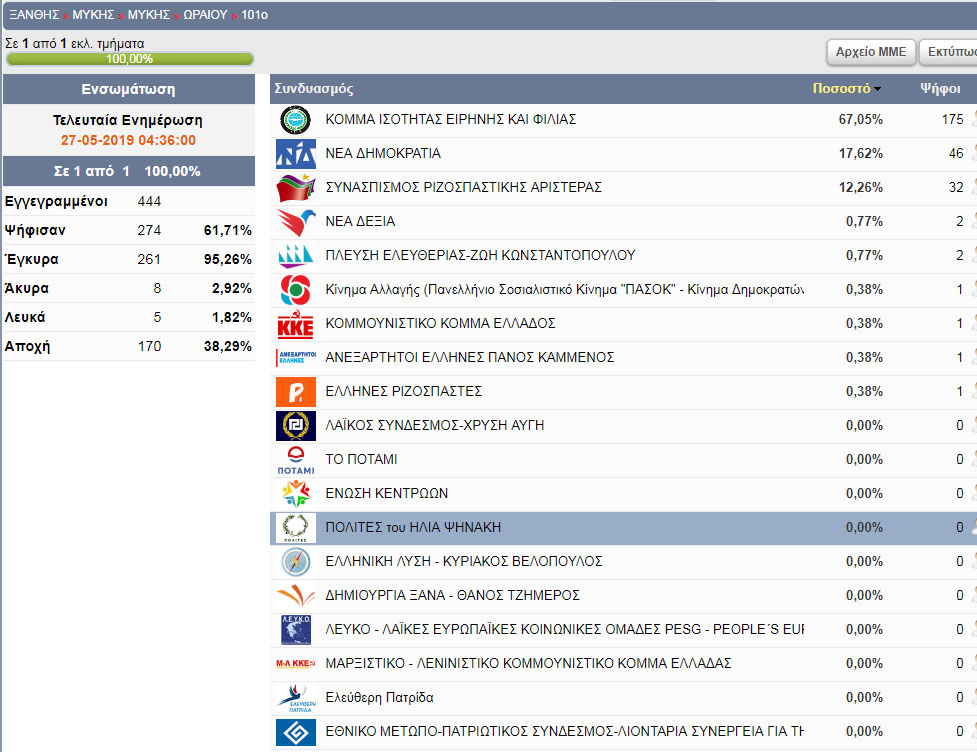Click the 17,62% percentage value
This screenshot has width=977, height=752.
point(860,153)
